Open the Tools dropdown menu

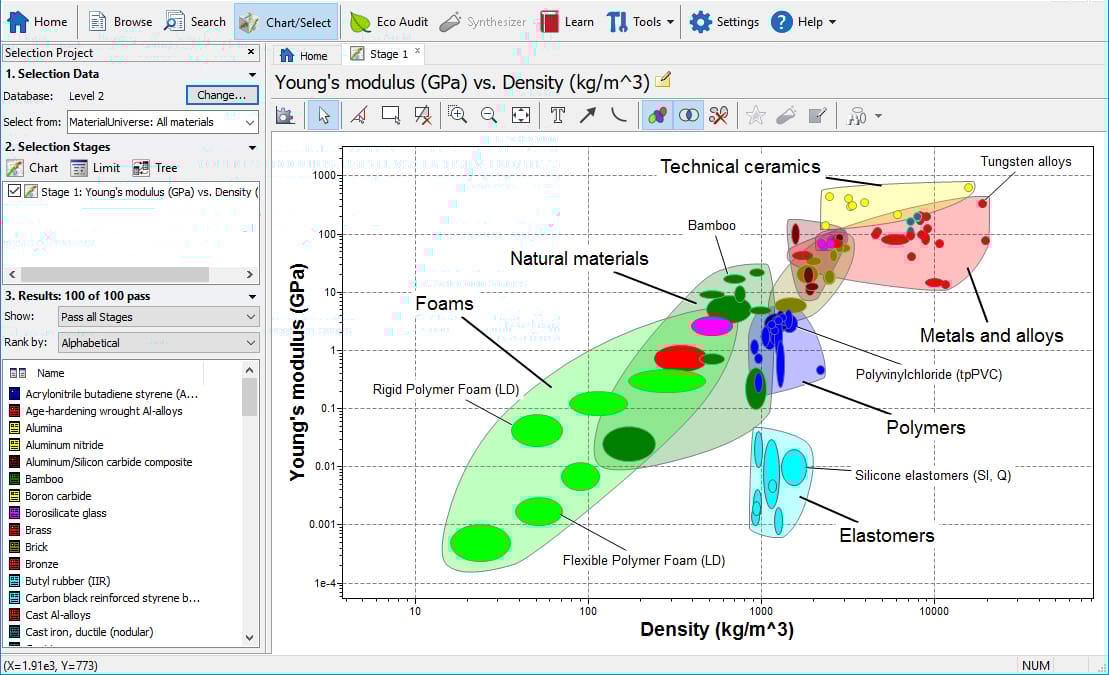(640, 22)
